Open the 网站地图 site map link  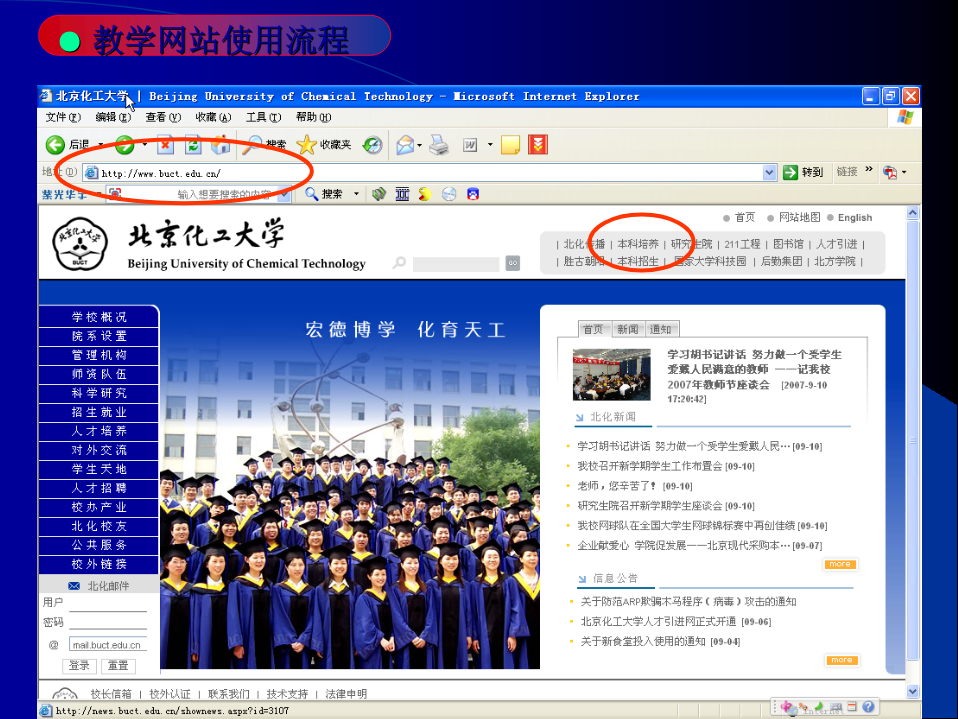point(800,217)
